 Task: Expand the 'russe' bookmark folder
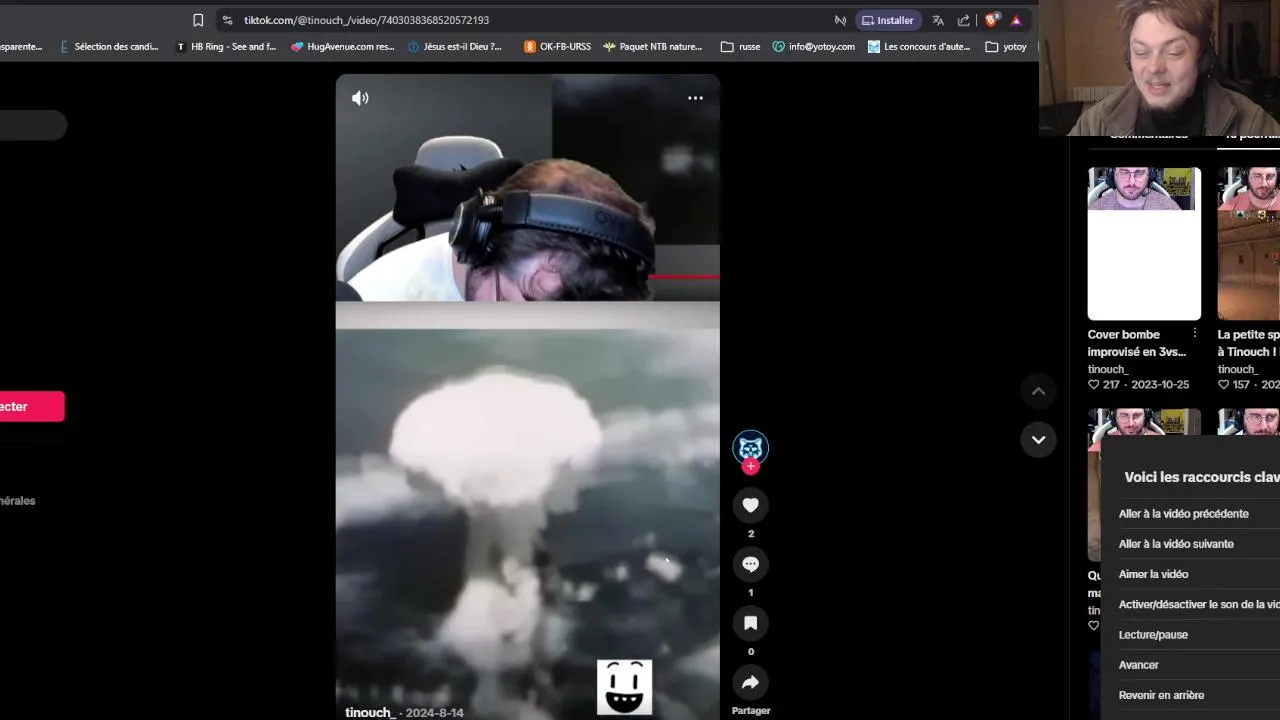click(x=740, y=46)
